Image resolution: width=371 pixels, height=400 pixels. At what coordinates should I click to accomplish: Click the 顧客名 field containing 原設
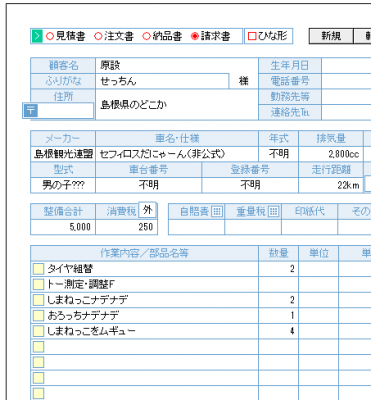[x=177, y=65]
